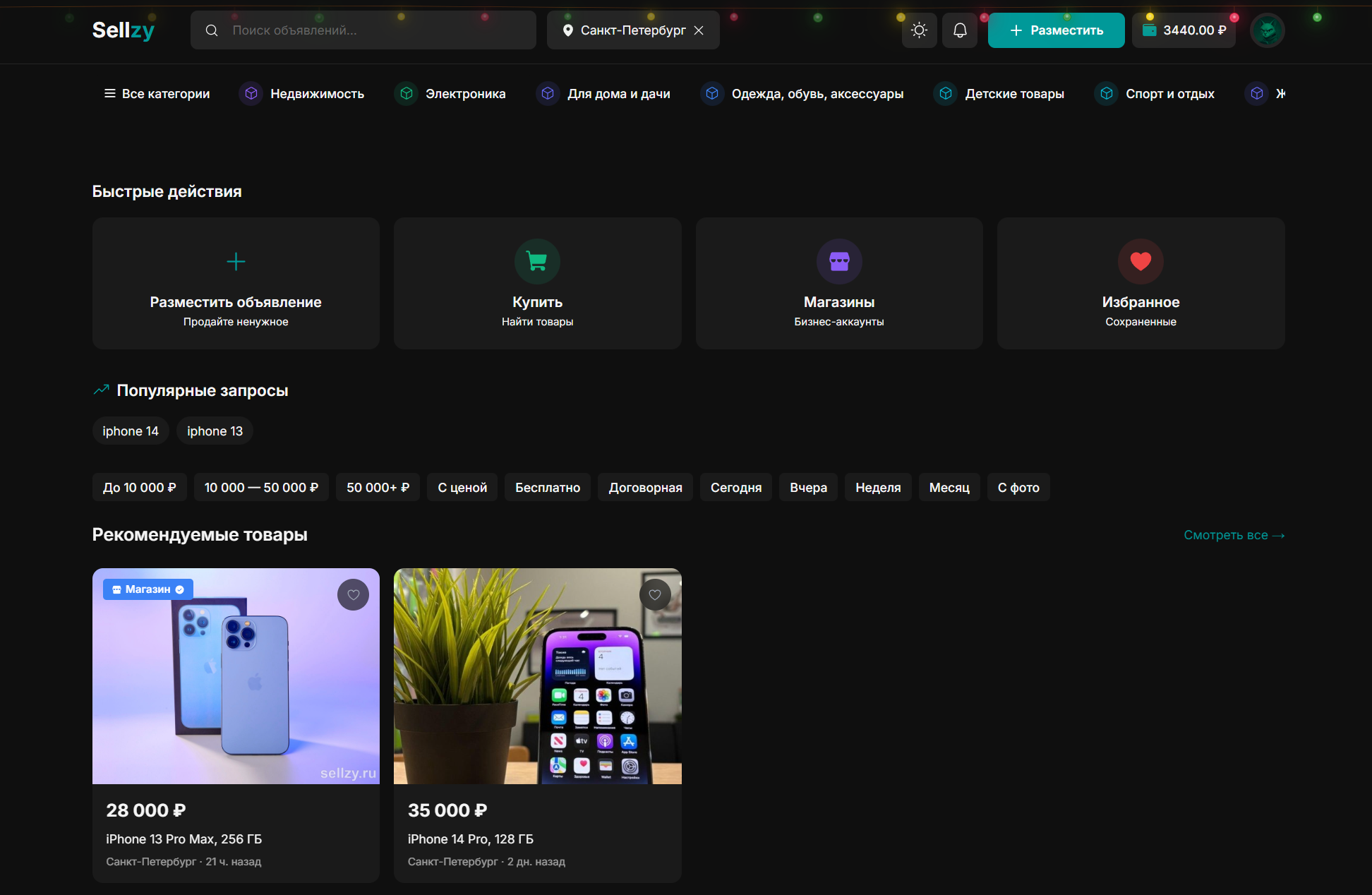The image size is (1372, 895).
Task: Open Магазины via the purple store icon
Action: pos(839,262)
